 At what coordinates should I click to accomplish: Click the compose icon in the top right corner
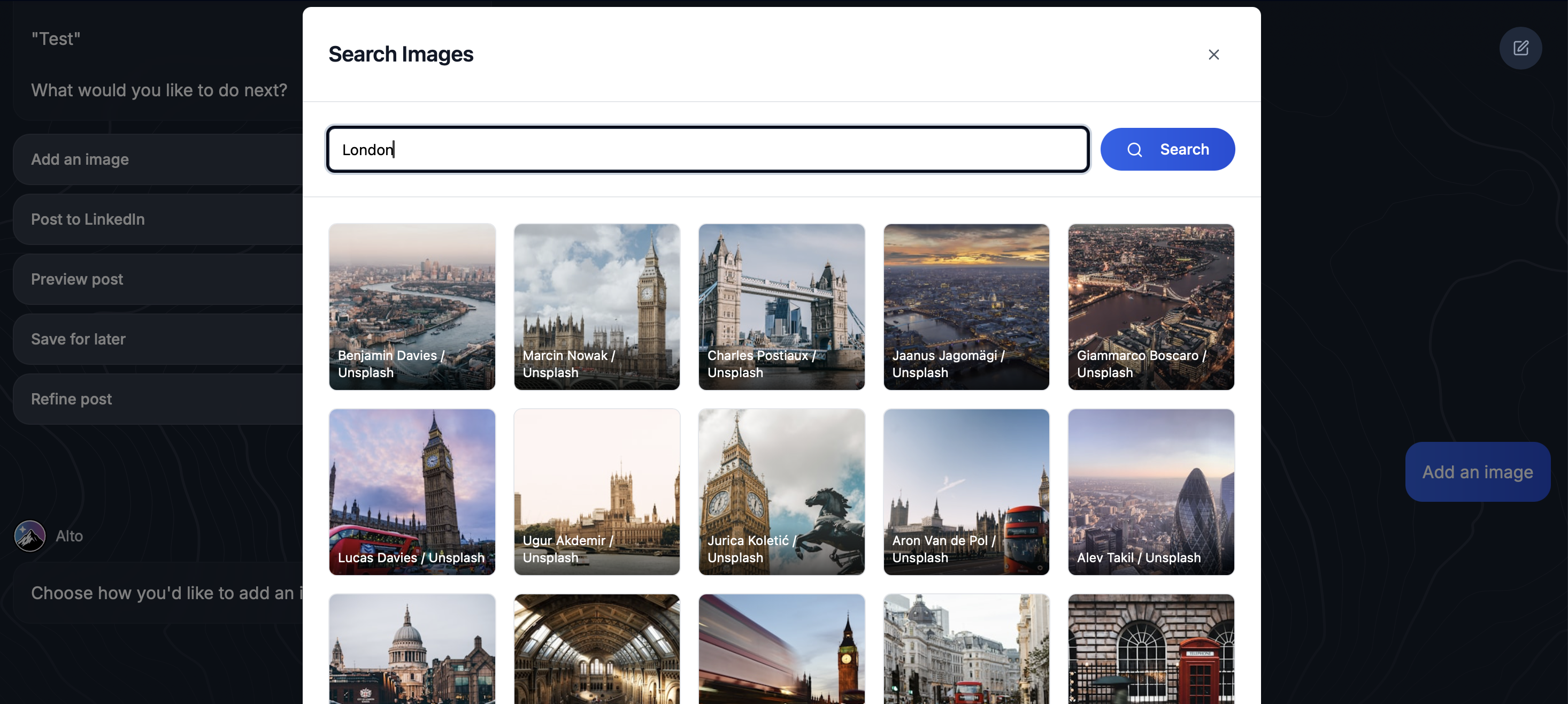tap(1520, 48)
